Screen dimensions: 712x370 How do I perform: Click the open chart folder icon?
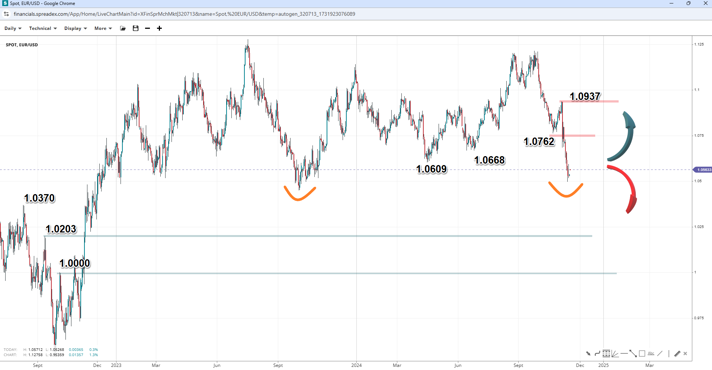pos(123,28)
